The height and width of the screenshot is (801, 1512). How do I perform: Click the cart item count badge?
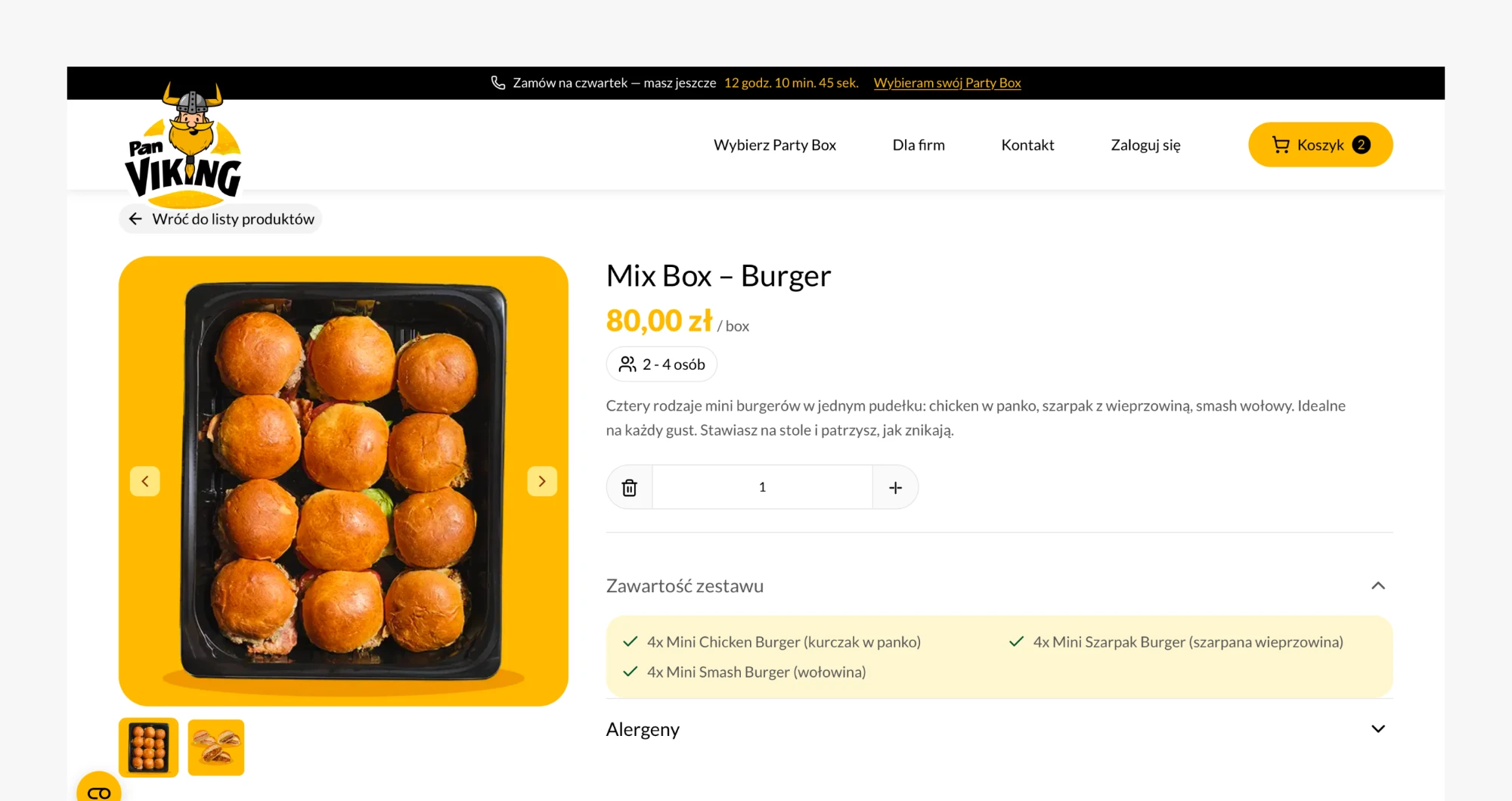1361,144
